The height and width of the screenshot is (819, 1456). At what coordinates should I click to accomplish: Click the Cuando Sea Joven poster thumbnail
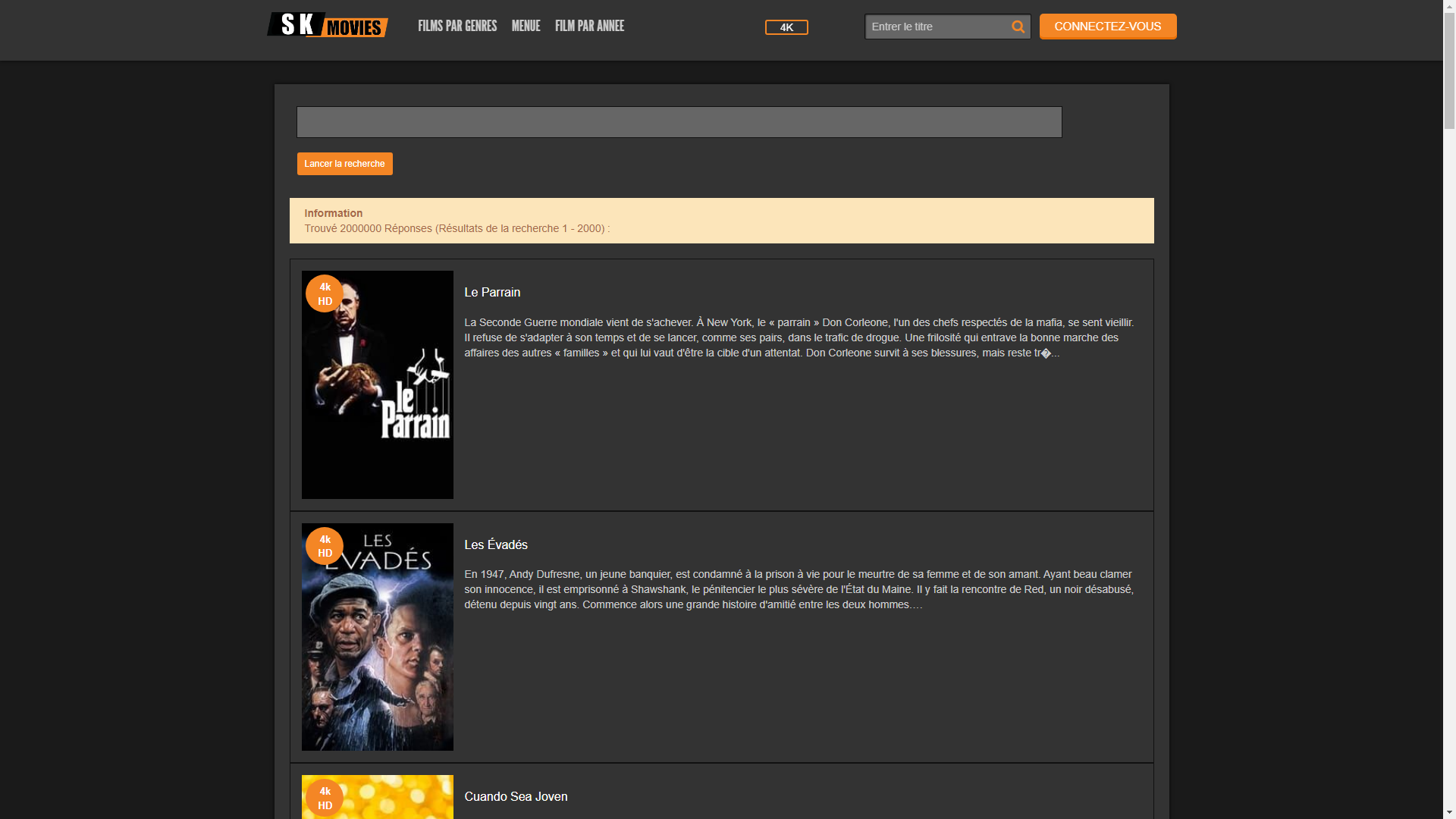coord(378,797)
